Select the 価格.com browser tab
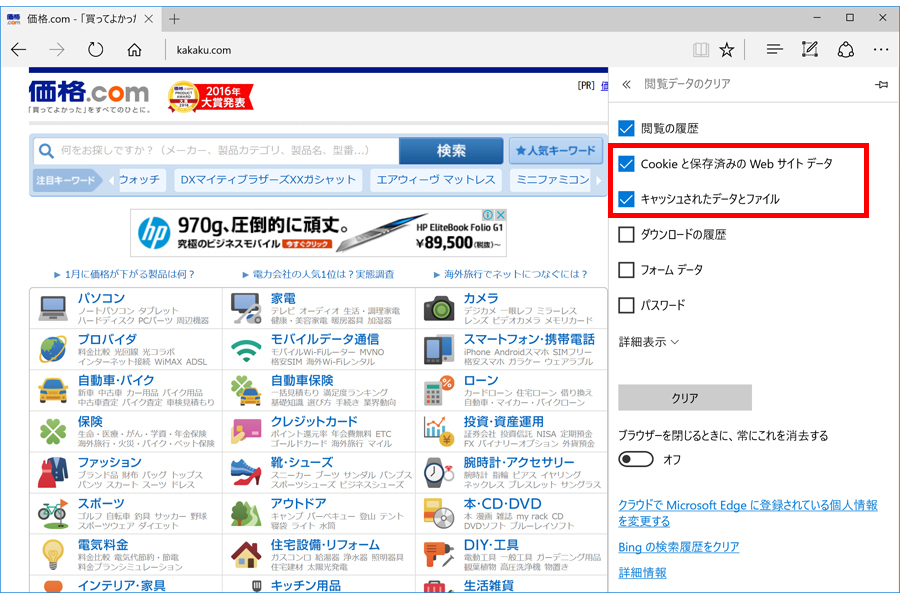Image resolution: width=900 pixels, height=600 pixels. tap(82, 19)
